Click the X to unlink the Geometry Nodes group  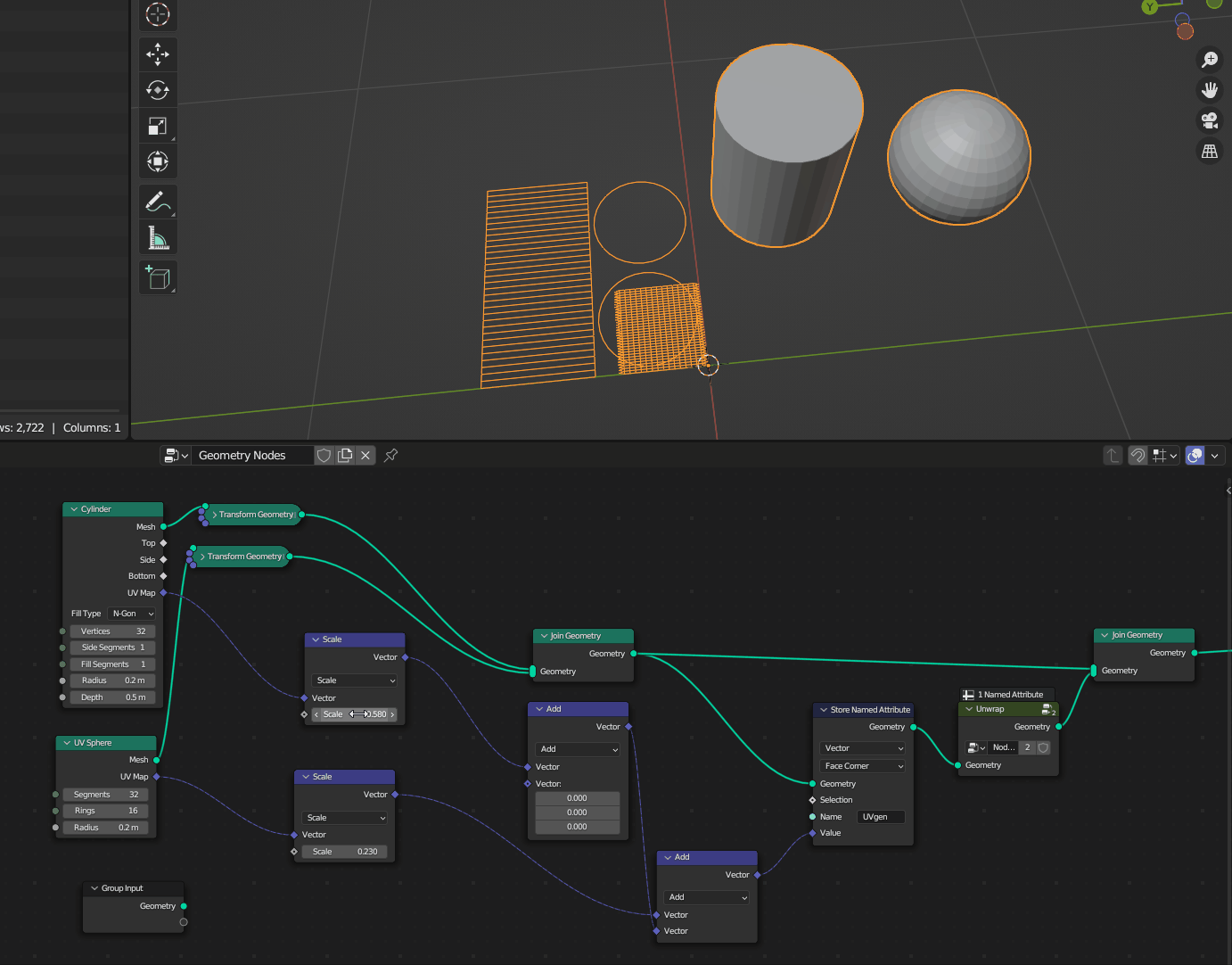365,455
